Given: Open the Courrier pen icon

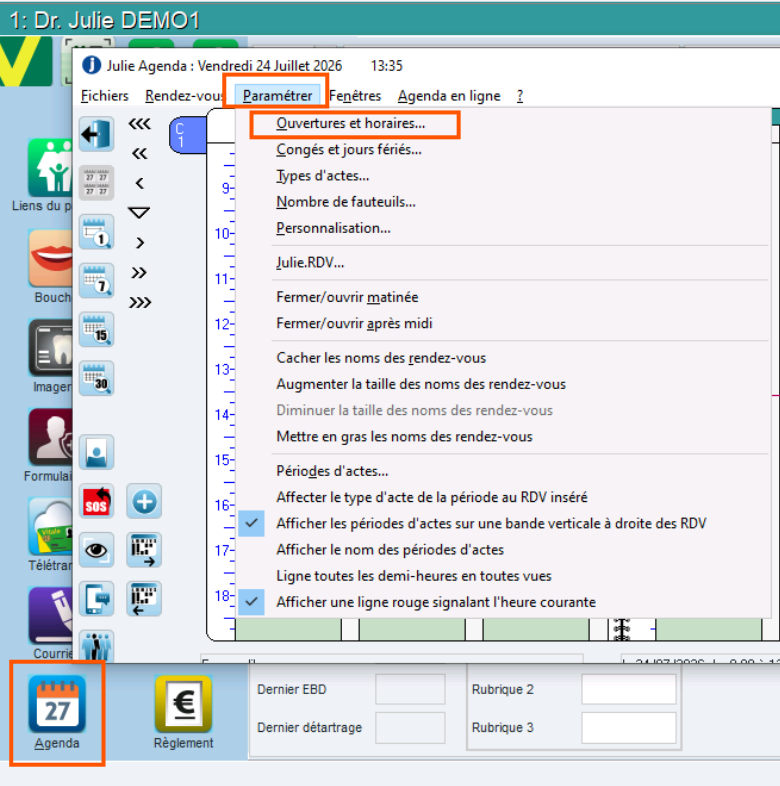Looking at the screenshot, I should [x=50, y=616].
